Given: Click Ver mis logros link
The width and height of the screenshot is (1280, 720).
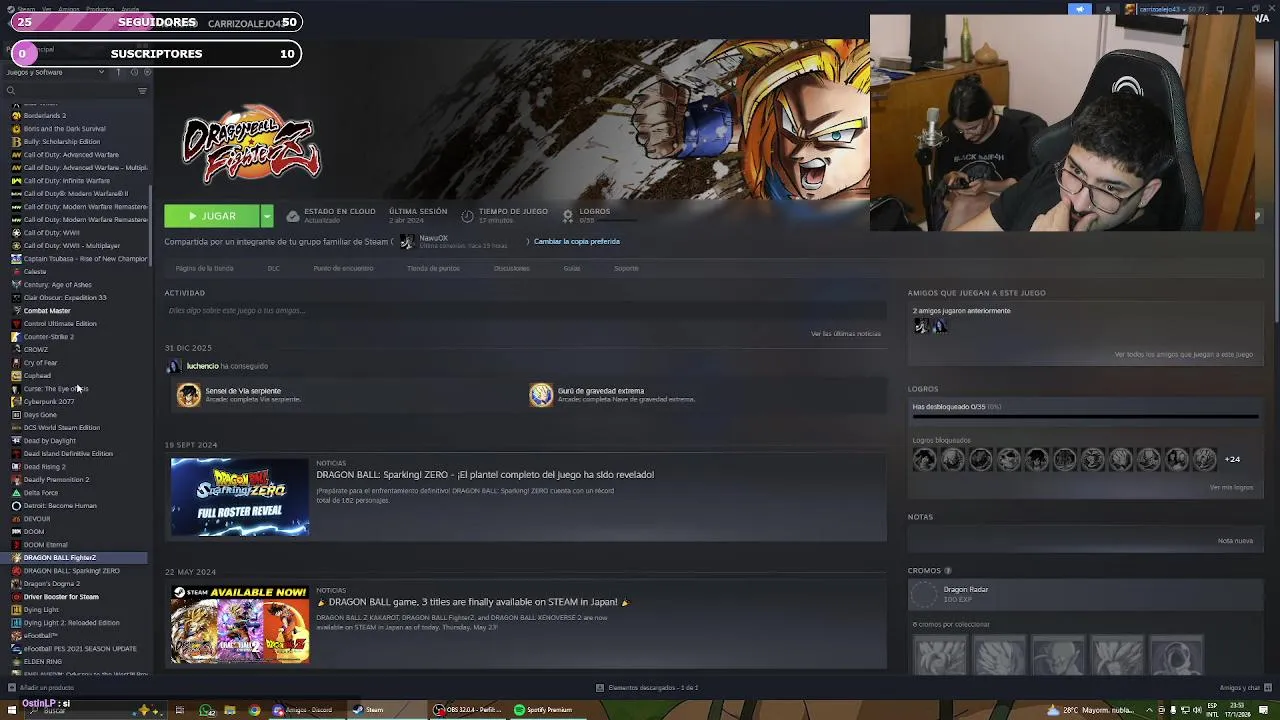Looking at the screenshot, I should (x=1231, y=488).
